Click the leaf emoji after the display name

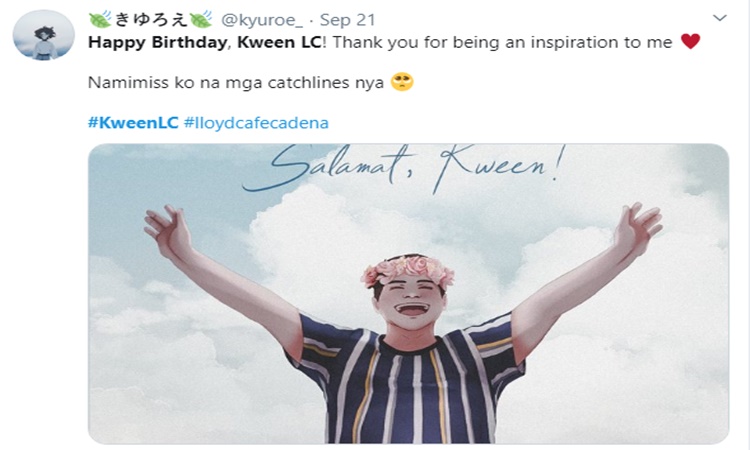pos(200,20)
